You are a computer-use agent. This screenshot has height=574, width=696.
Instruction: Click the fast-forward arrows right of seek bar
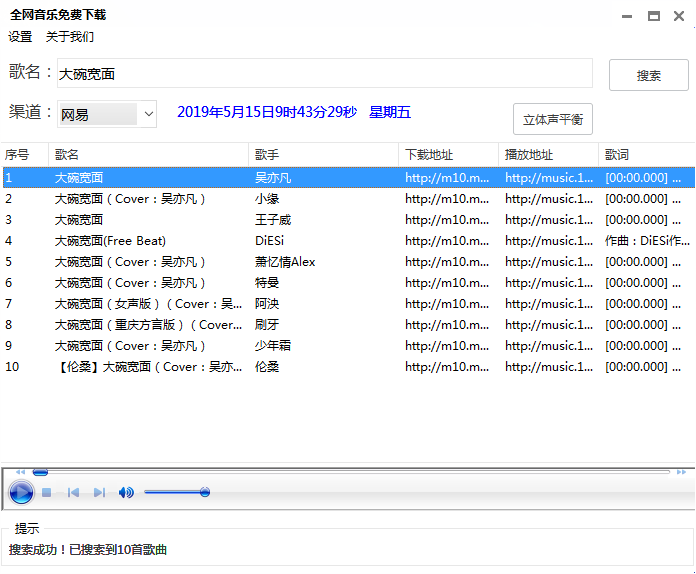point(682,472)
